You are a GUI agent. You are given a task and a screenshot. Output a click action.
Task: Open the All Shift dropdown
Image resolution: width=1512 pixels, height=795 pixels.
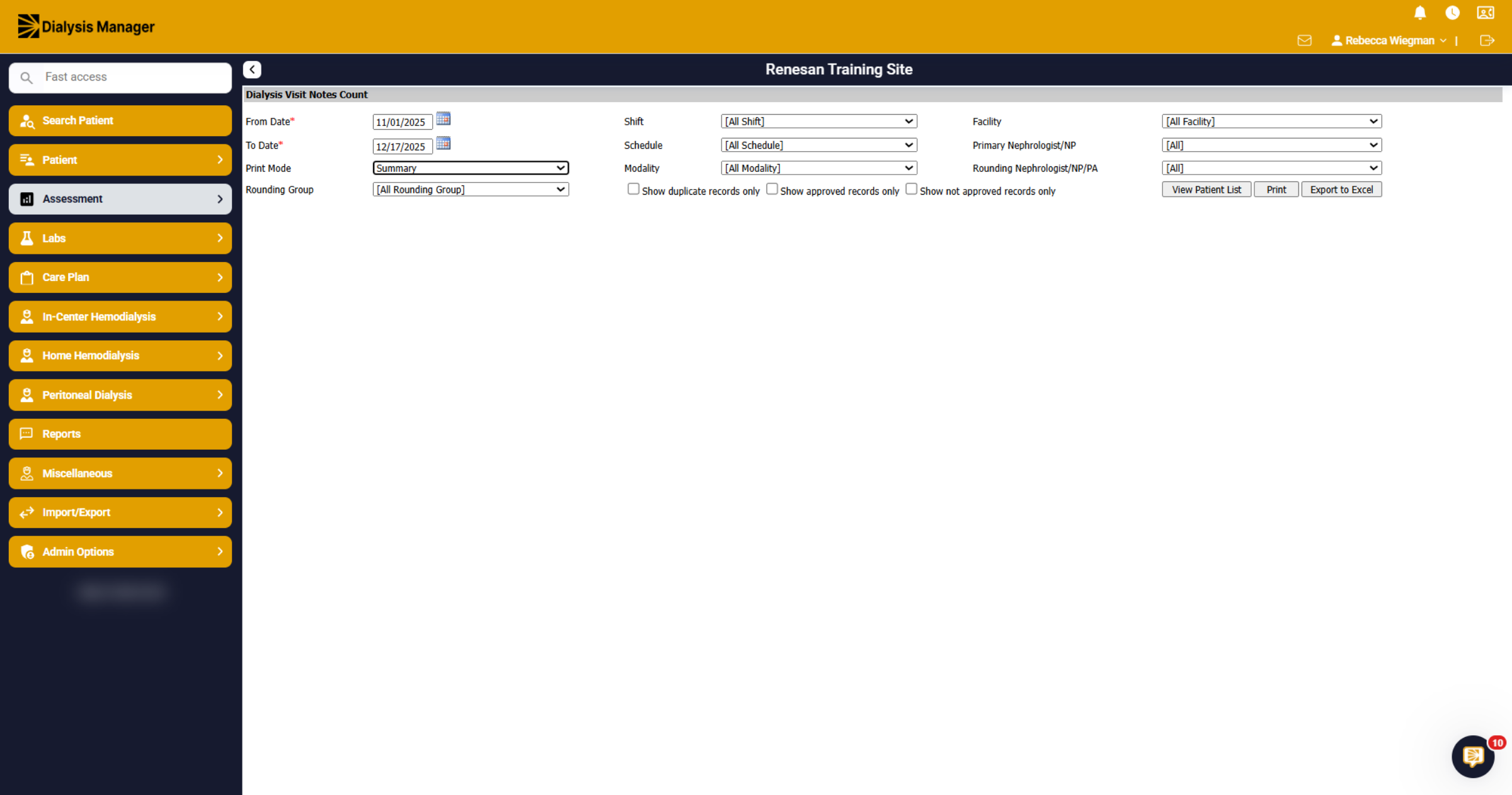818,121
